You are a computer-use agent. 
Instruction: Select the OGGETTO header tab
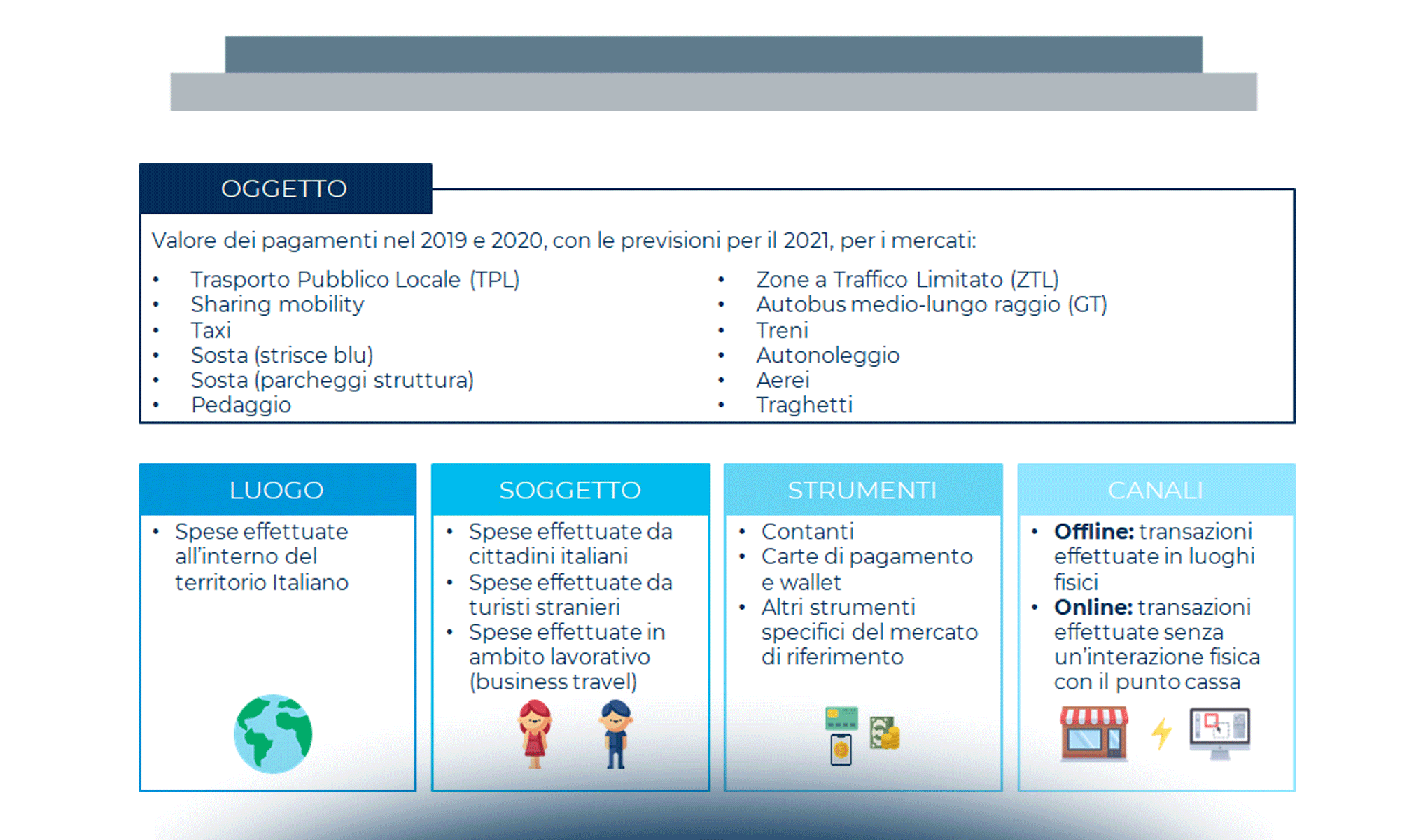point(285,188)
